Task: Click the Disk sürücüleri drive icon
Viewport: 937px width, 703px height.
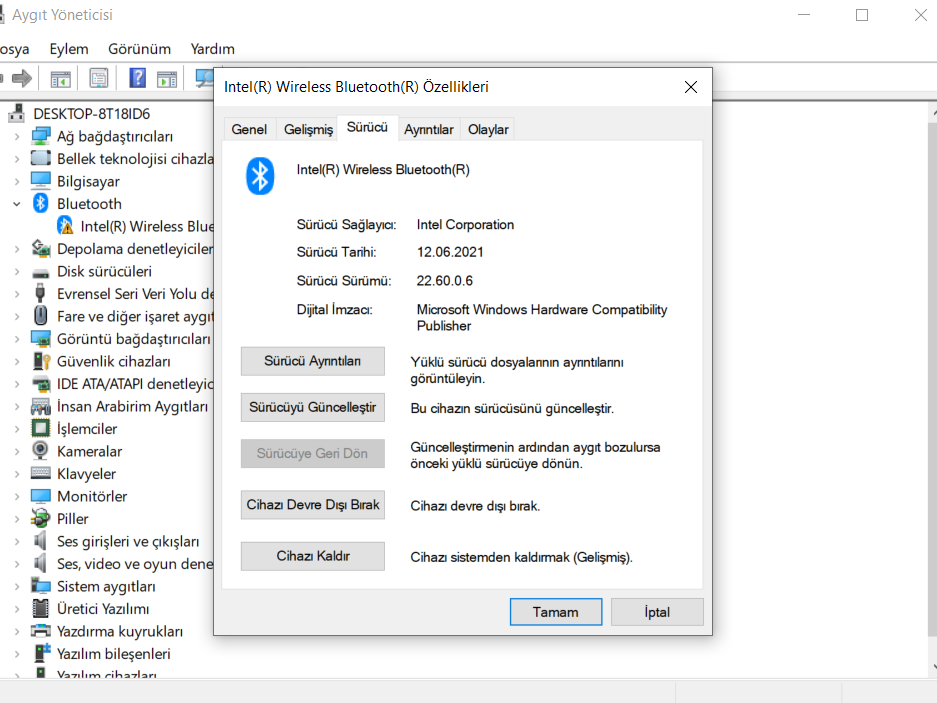Action: coord(41,273)
